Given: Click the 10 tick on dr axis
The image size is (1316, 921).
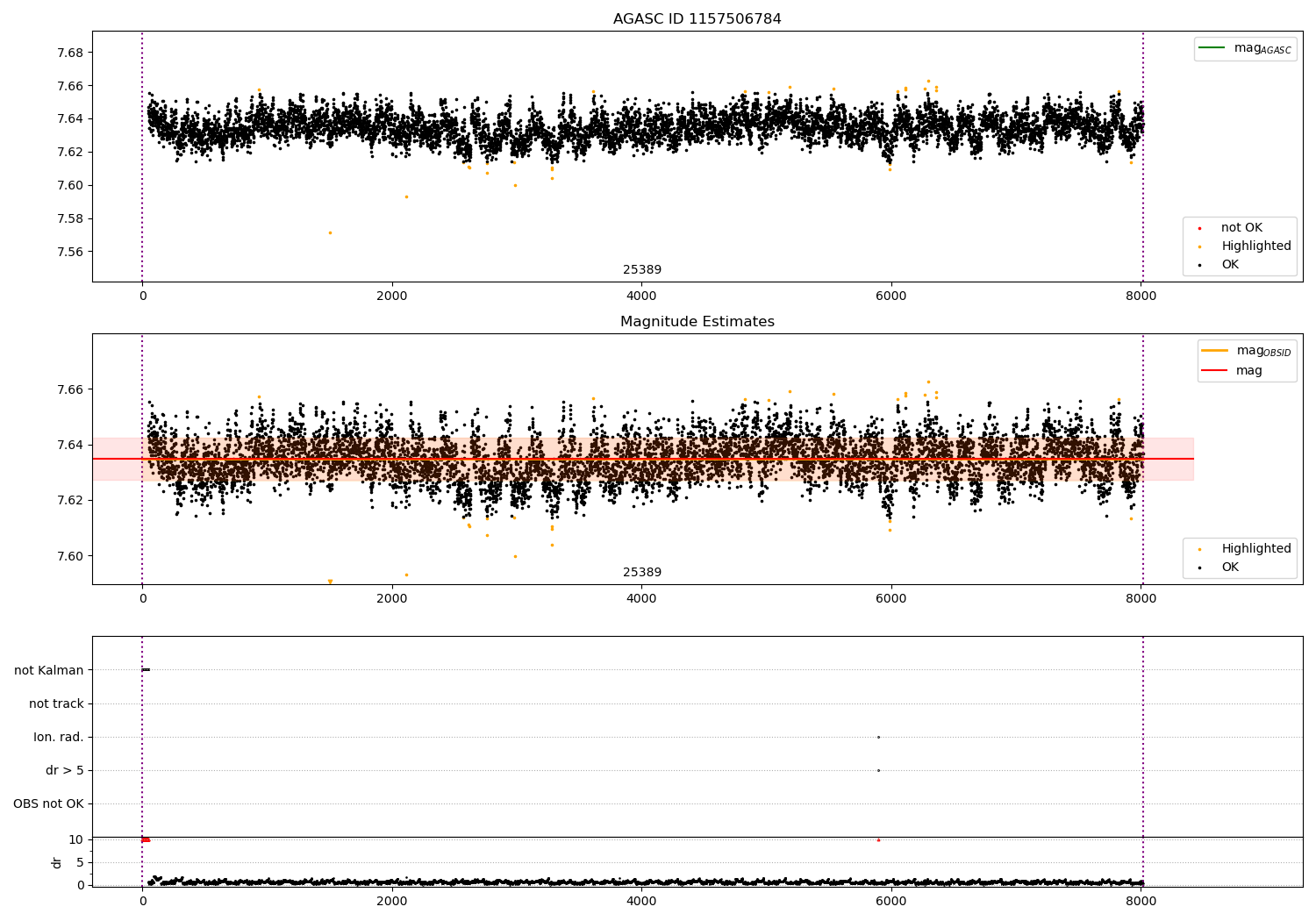Looking at the screenshot, I should tap(76, 840).
